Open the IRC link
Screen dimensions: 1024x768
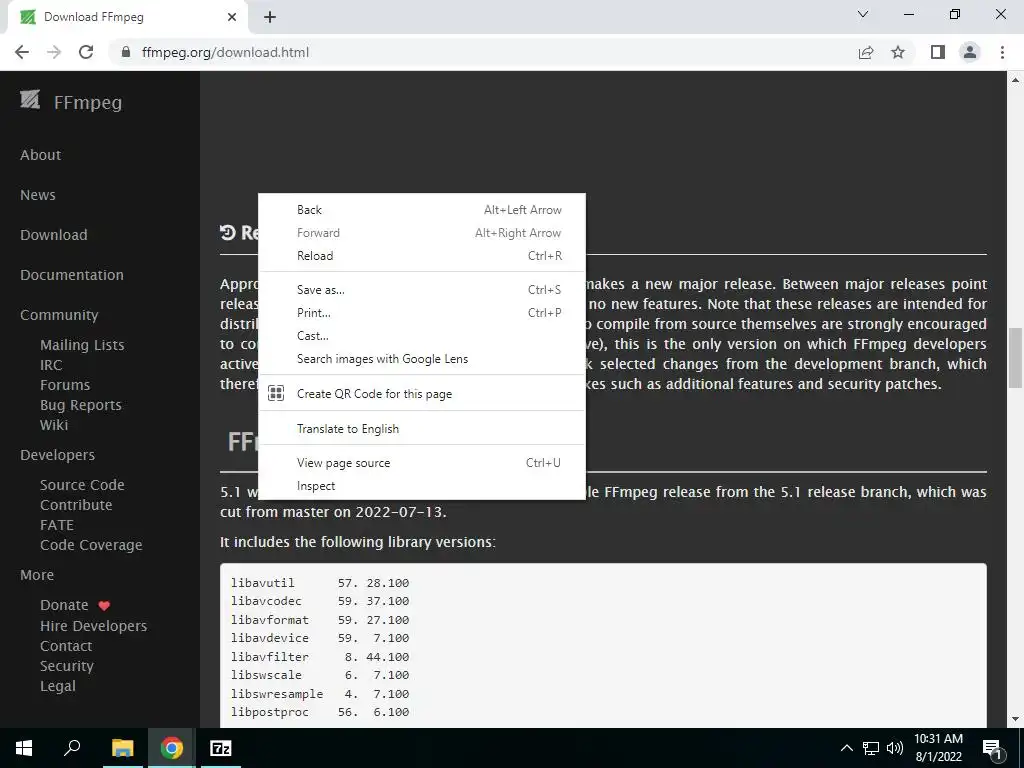point(51,365)
